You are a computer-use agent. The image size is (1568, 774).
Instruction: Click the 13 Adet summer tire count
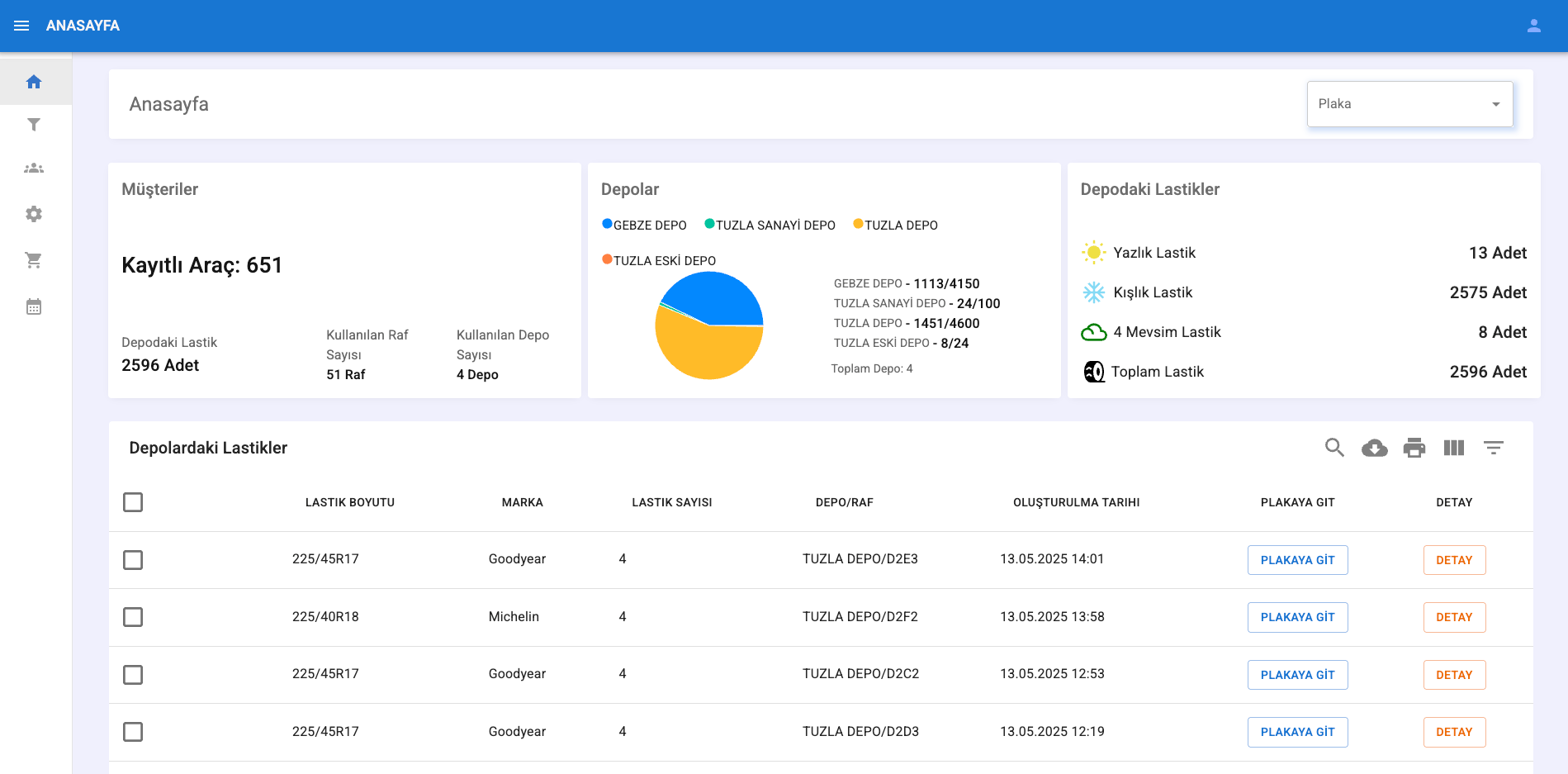click(x=1498, y=253)
